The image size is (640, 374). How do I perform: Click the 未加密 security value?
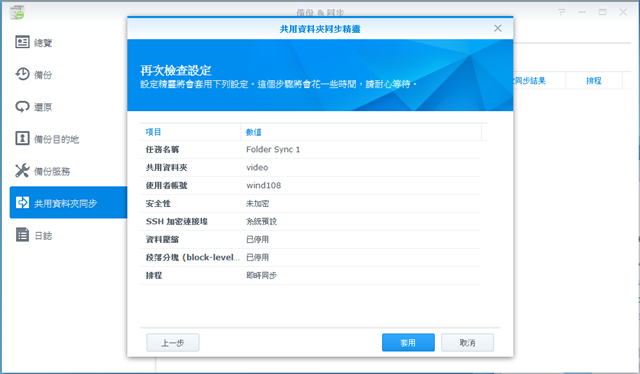[x=257, y=203]
